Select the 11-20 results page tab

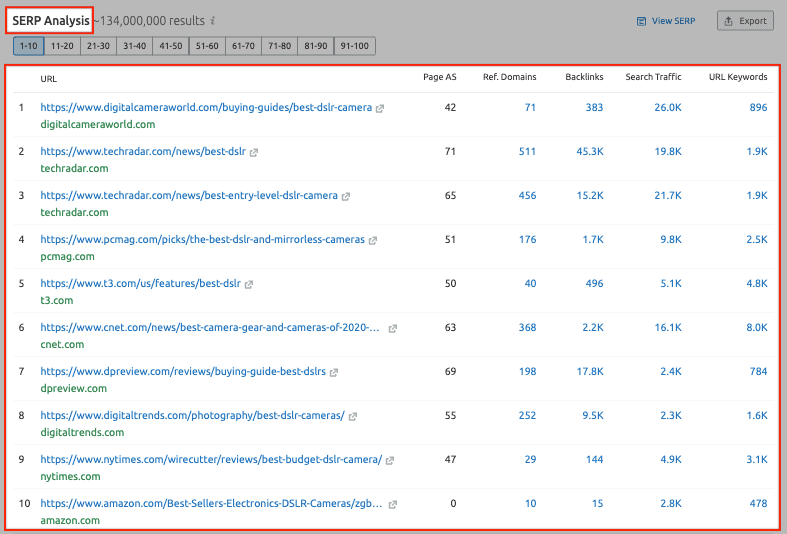click(62, 45)
